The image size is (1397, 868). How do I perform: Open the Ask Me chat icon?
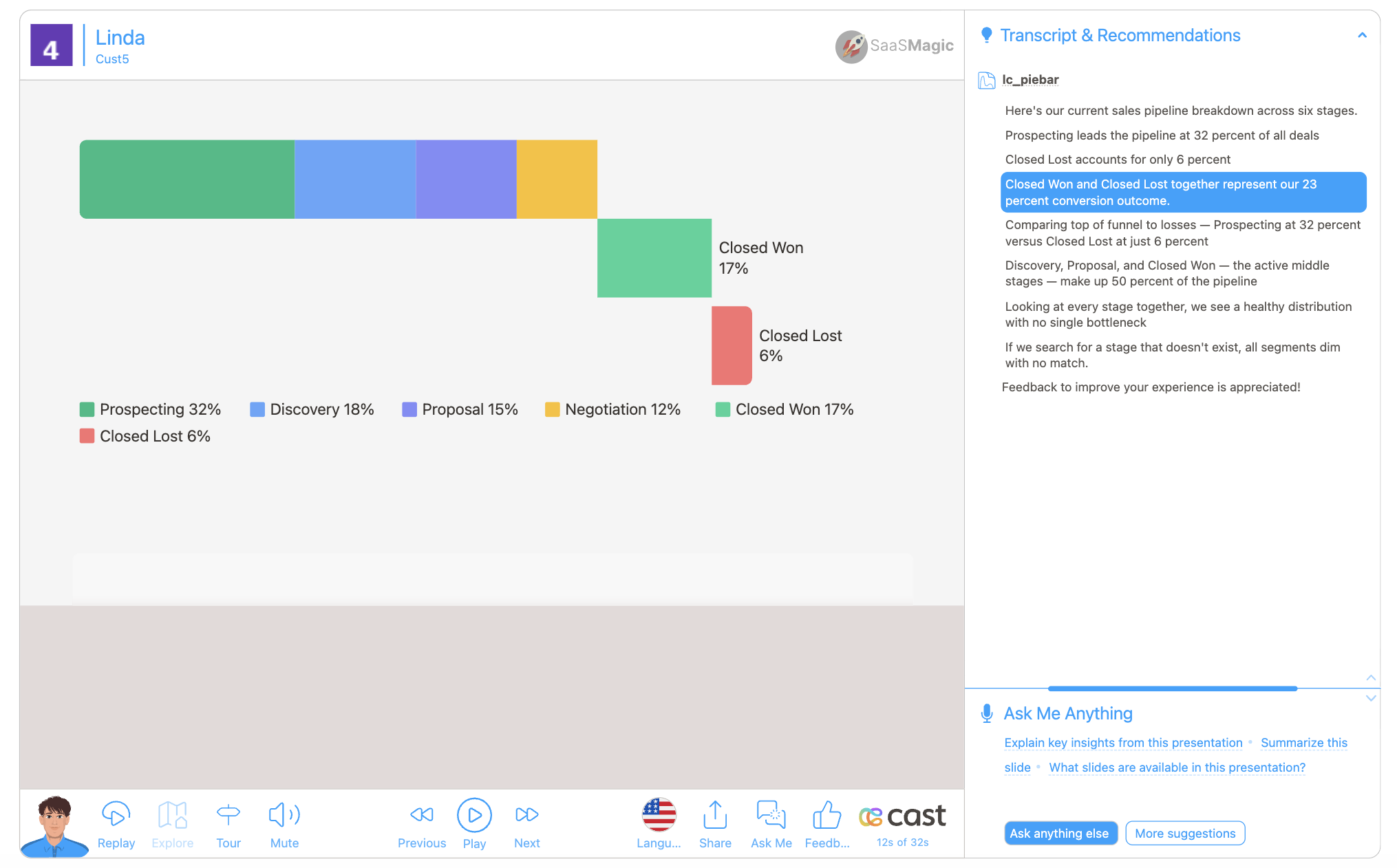(771, 815)
